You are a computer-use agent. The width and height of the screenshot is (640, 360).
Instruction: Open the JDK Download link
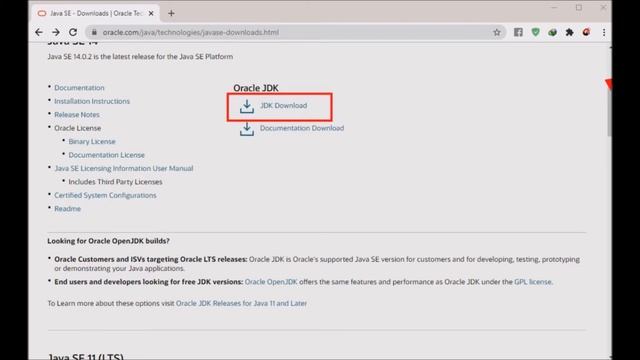click(x=284, y=105)
